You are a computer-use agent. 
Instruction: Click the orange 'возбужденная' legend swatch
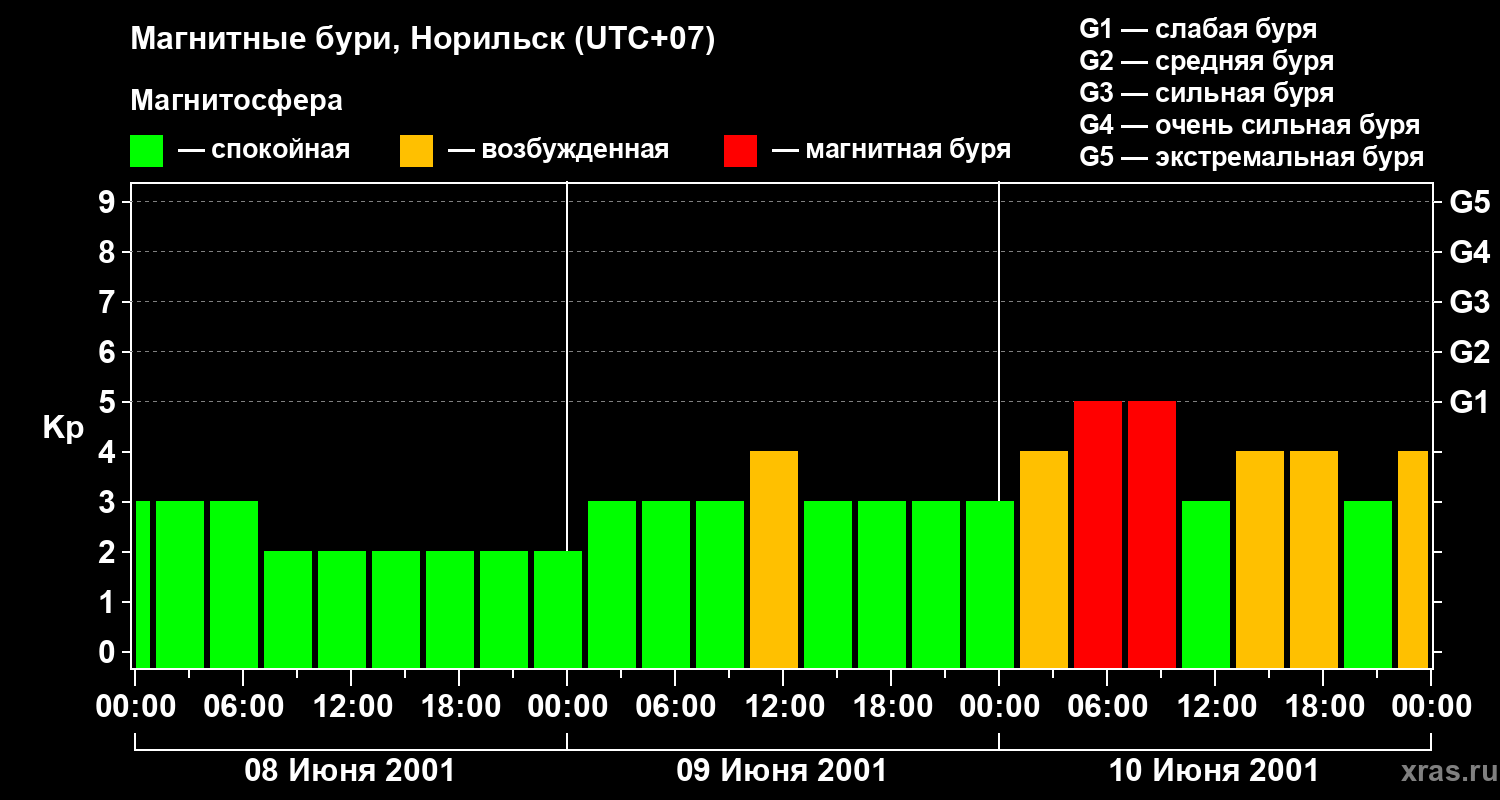416,151
